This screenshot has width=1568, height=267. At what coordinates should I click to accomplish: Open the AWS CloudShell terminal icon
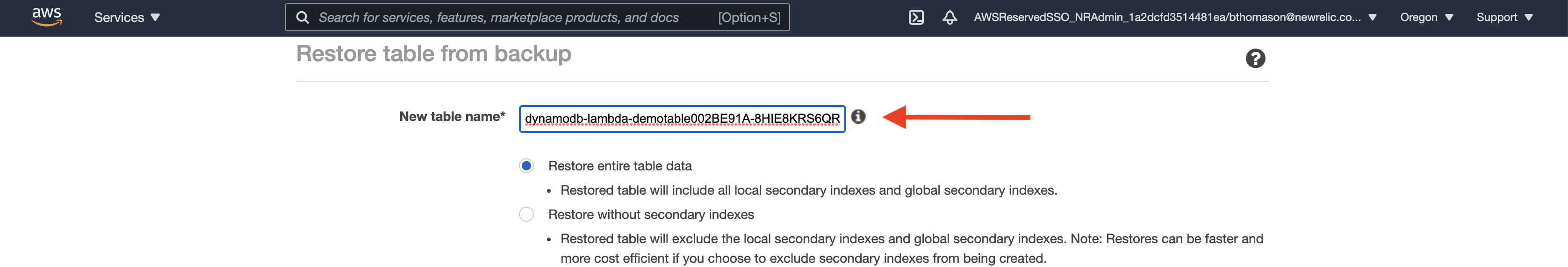(x=916, y=18)
